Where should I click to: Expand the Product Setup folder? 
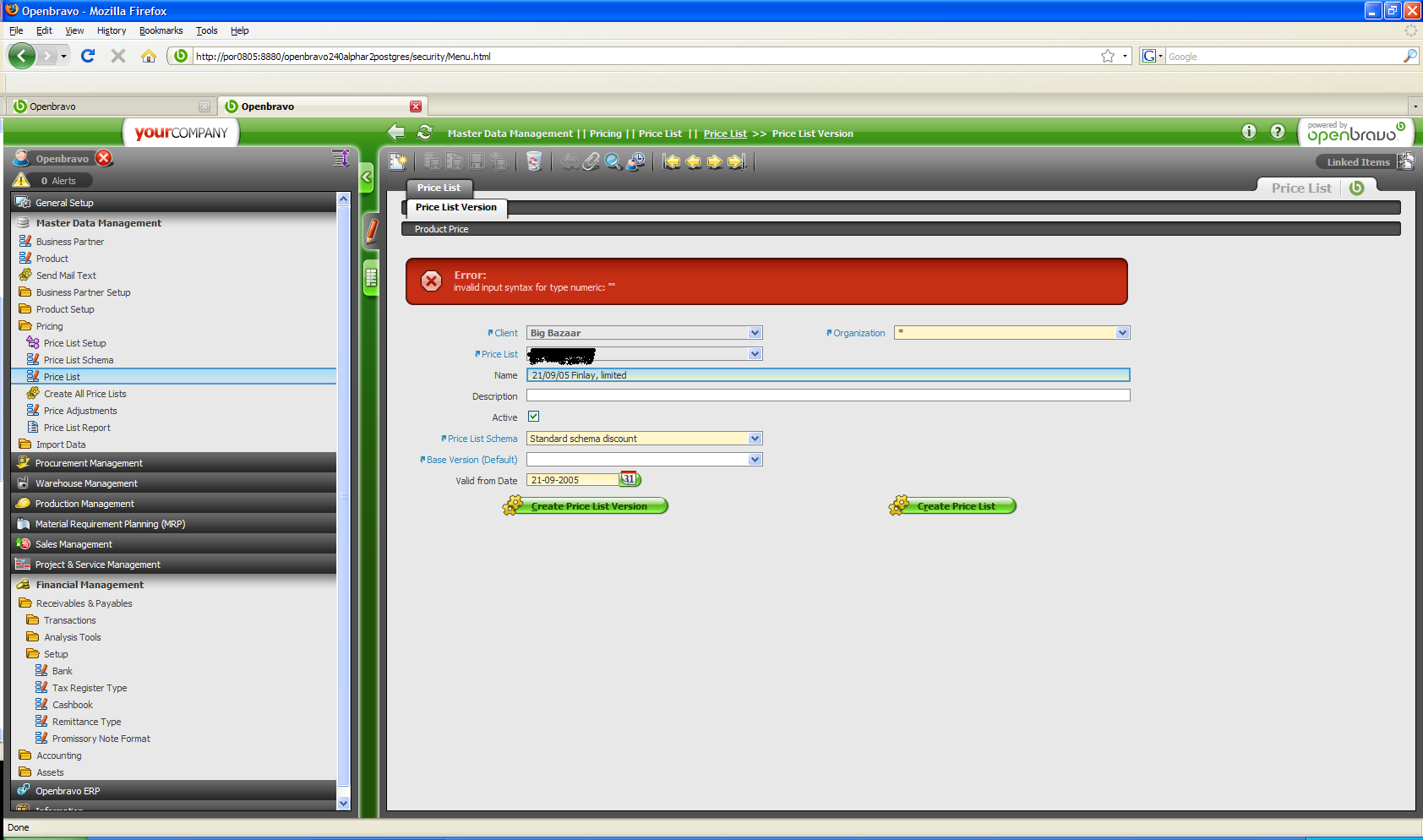pyautogui.click(x=25, y=309)
